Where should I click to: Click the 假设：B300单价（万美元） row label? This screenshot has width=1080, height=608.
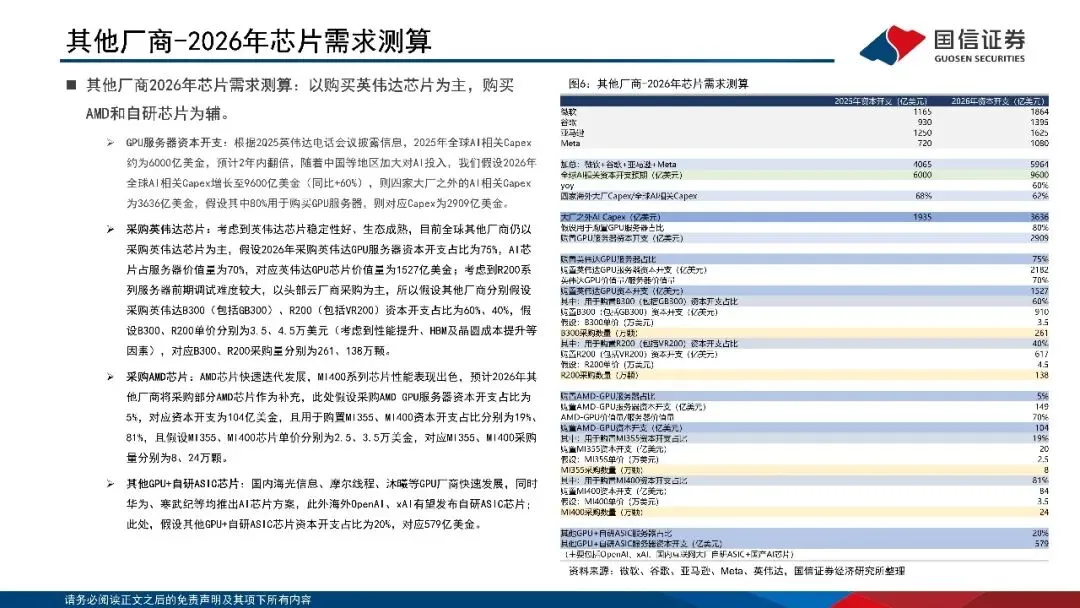607,322
